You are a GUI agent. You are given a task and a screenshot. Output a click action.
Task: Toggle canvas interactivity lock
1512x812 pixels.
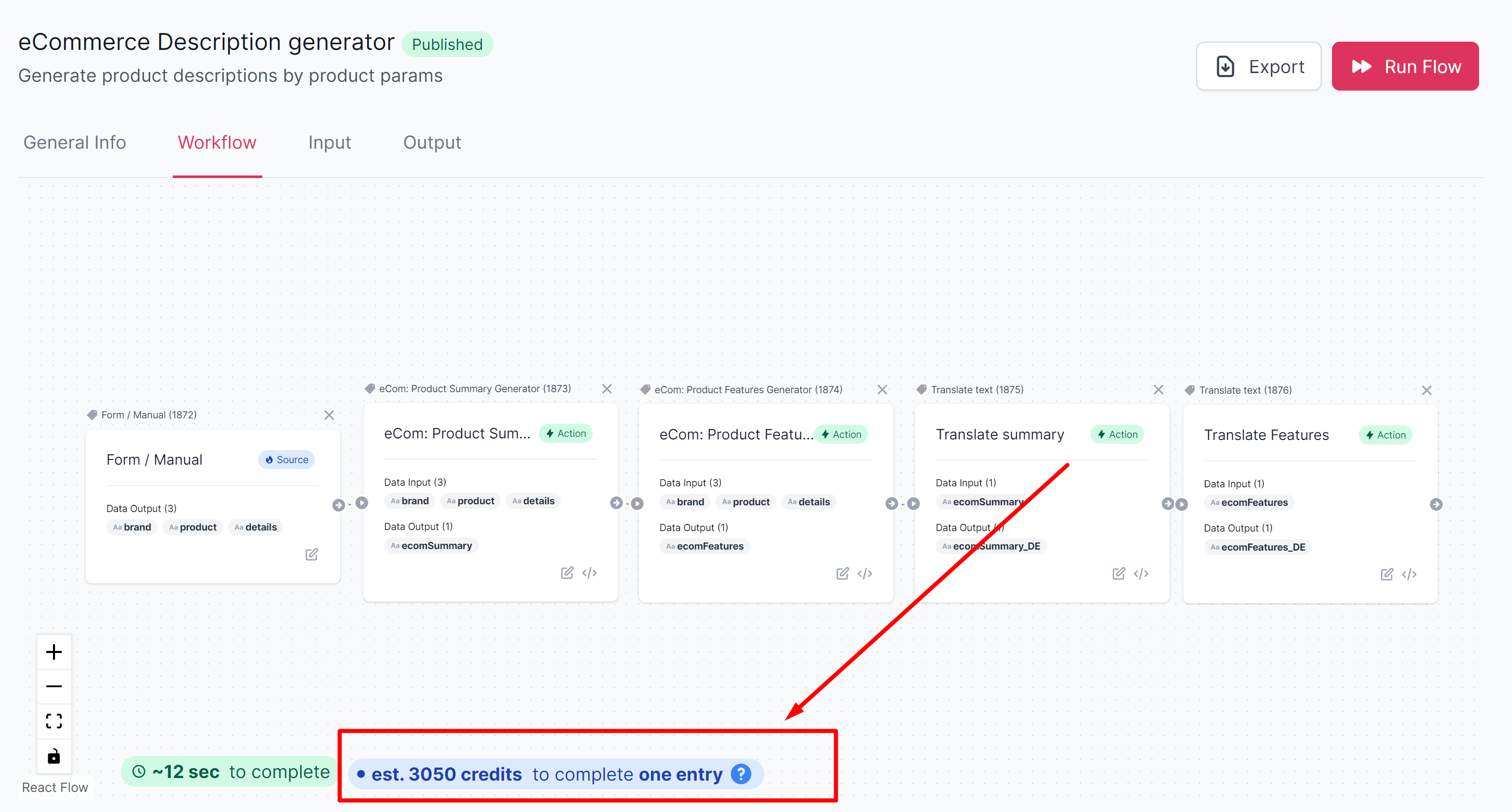coord(53,755)
